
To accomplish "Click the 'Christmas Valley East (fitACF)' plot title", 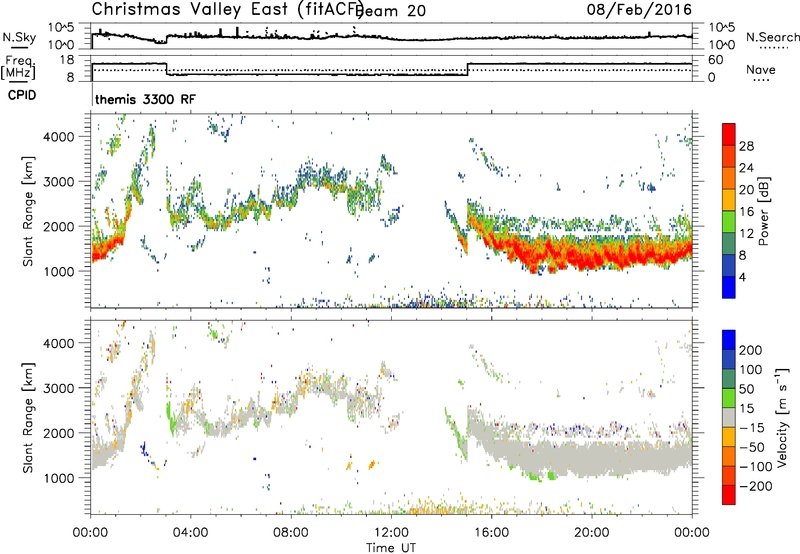I will point(227,9).
